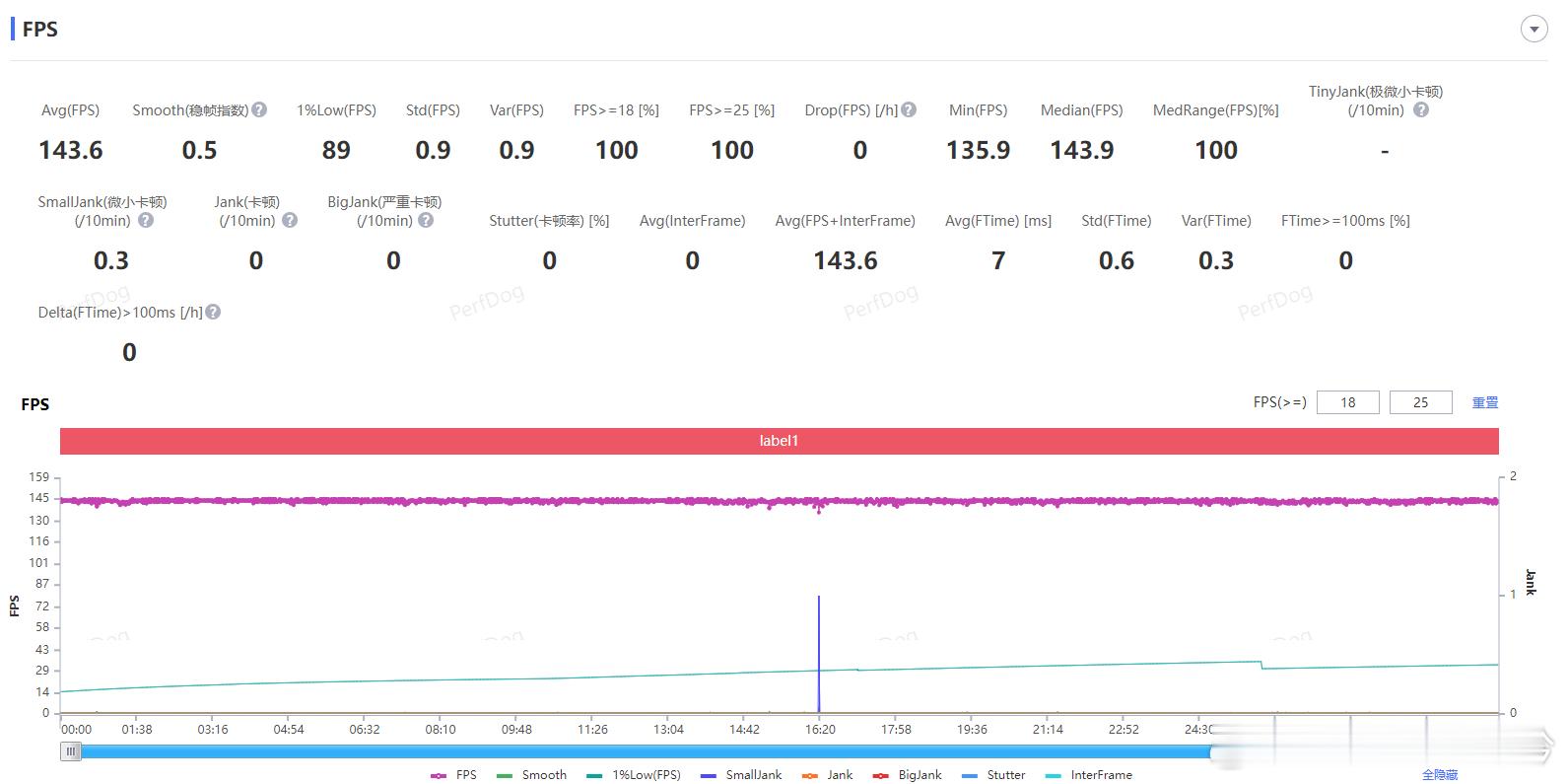
Task: Hide the 1%Low(FPS) legend series
Action: pos(634,775)
